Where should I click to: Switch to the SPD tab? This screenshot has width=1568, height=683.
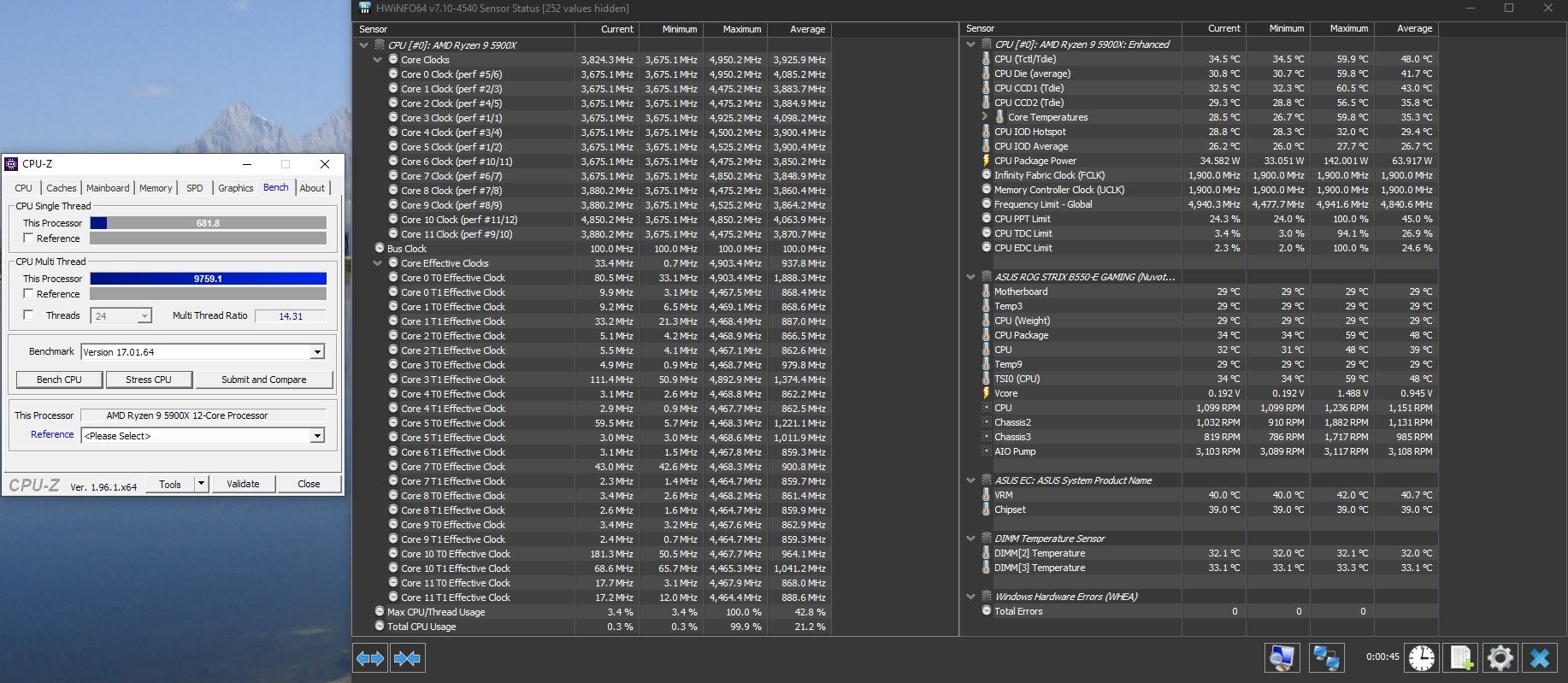(x=195, y=188)
